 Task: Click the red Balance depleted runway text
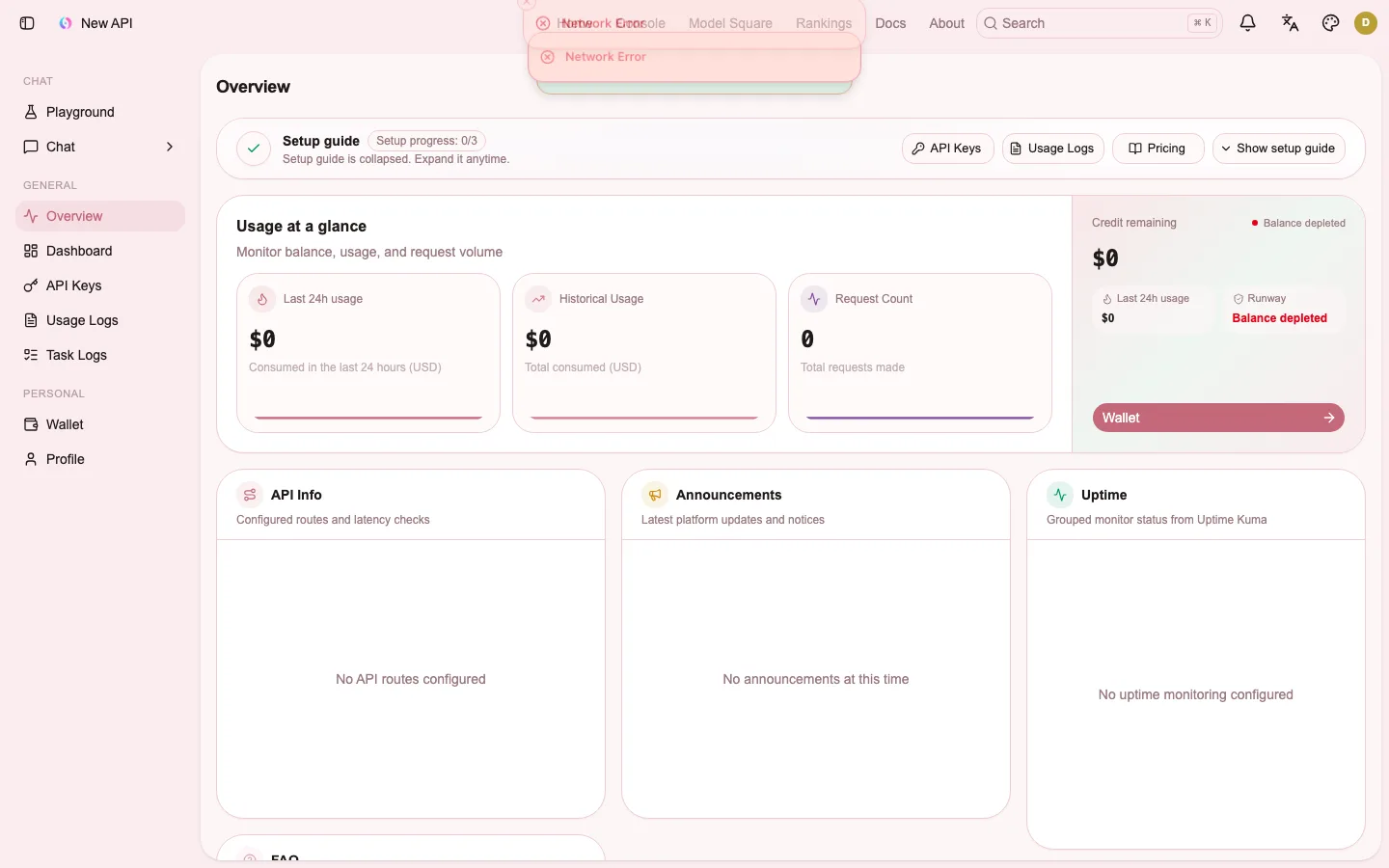1279,318
